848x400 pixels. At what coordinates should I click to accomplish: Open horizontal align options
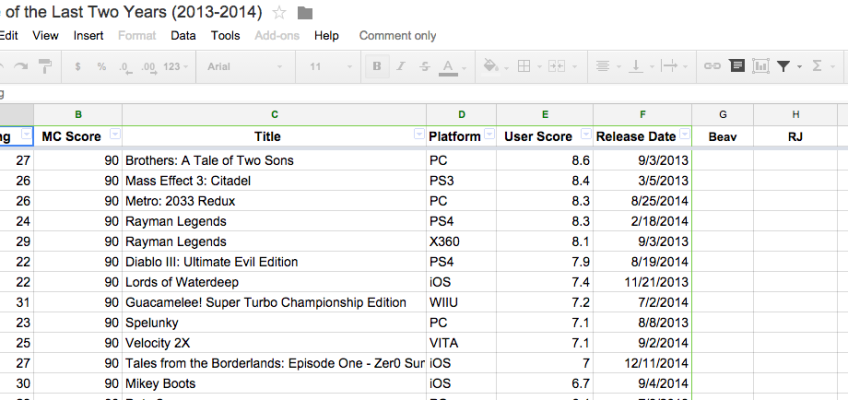coord(602,66)
